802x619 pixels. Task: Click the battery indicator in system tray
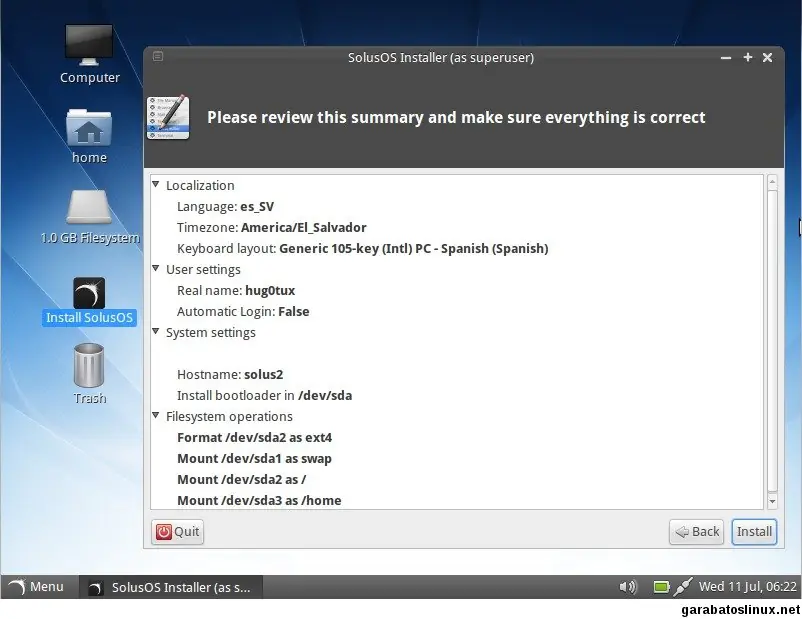tap(661, 586)
